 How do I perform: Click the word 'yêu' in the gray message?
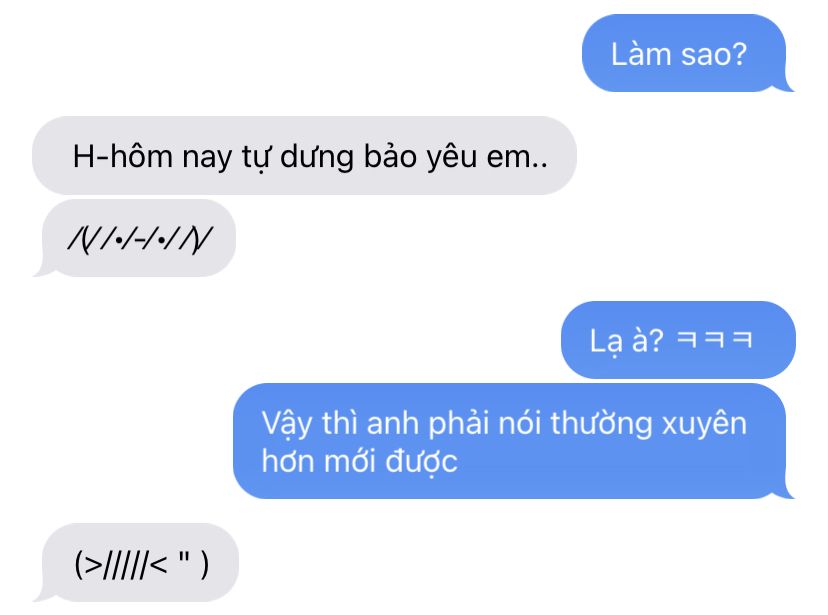(x=452, y=157)
